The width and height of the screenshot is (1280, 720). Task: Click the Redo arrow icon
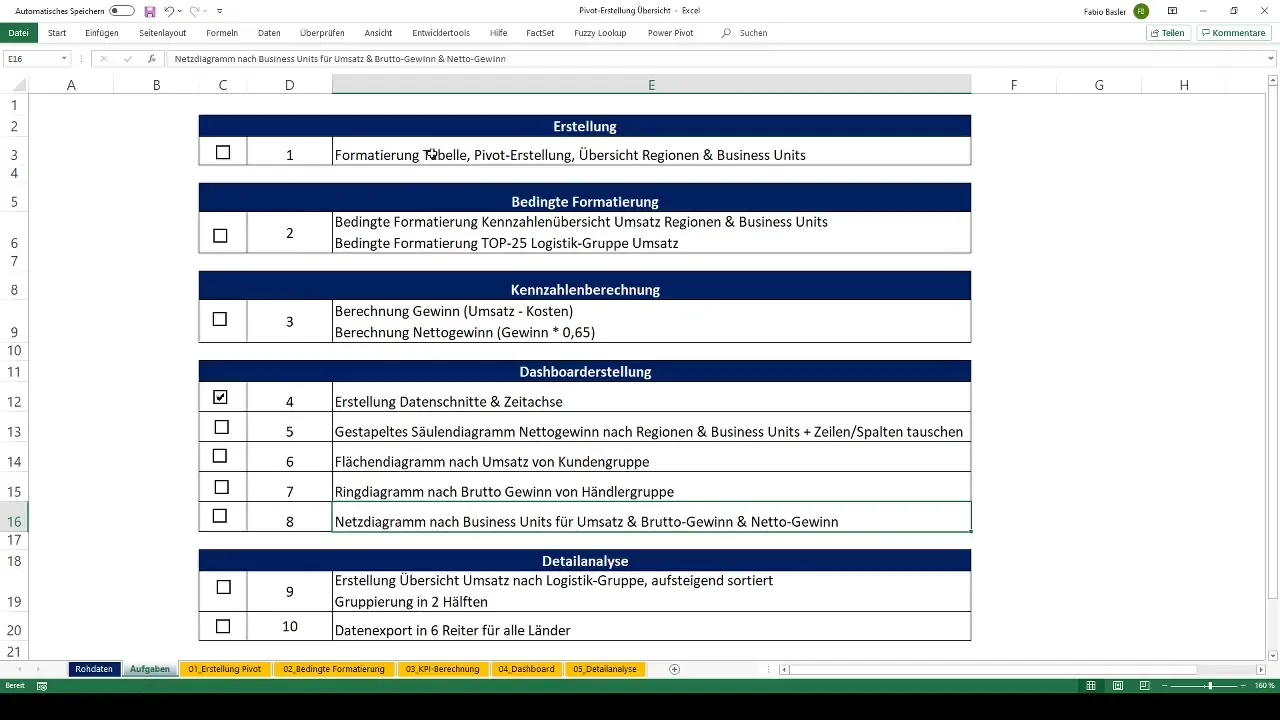point(194,11)
